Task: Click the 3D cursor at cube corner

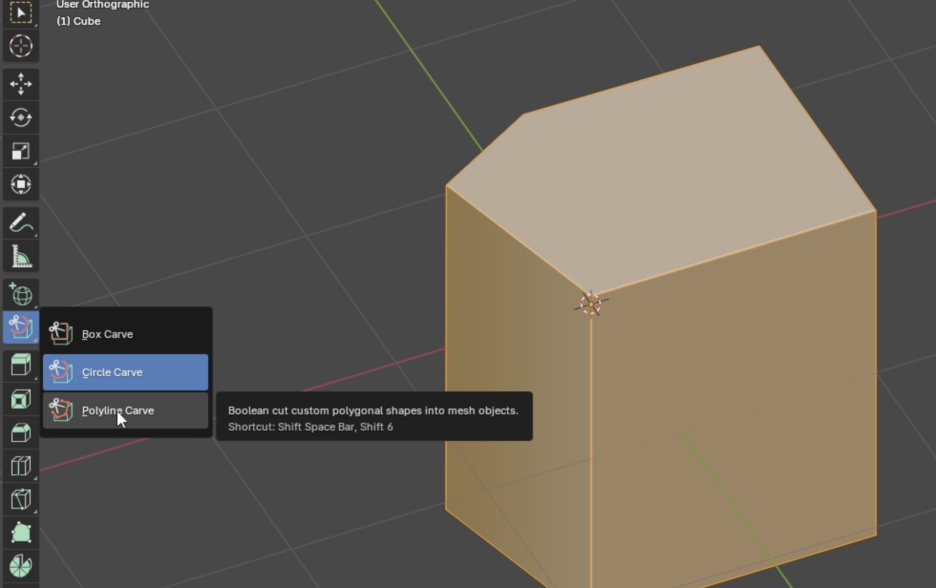Action: coord(591,304)
